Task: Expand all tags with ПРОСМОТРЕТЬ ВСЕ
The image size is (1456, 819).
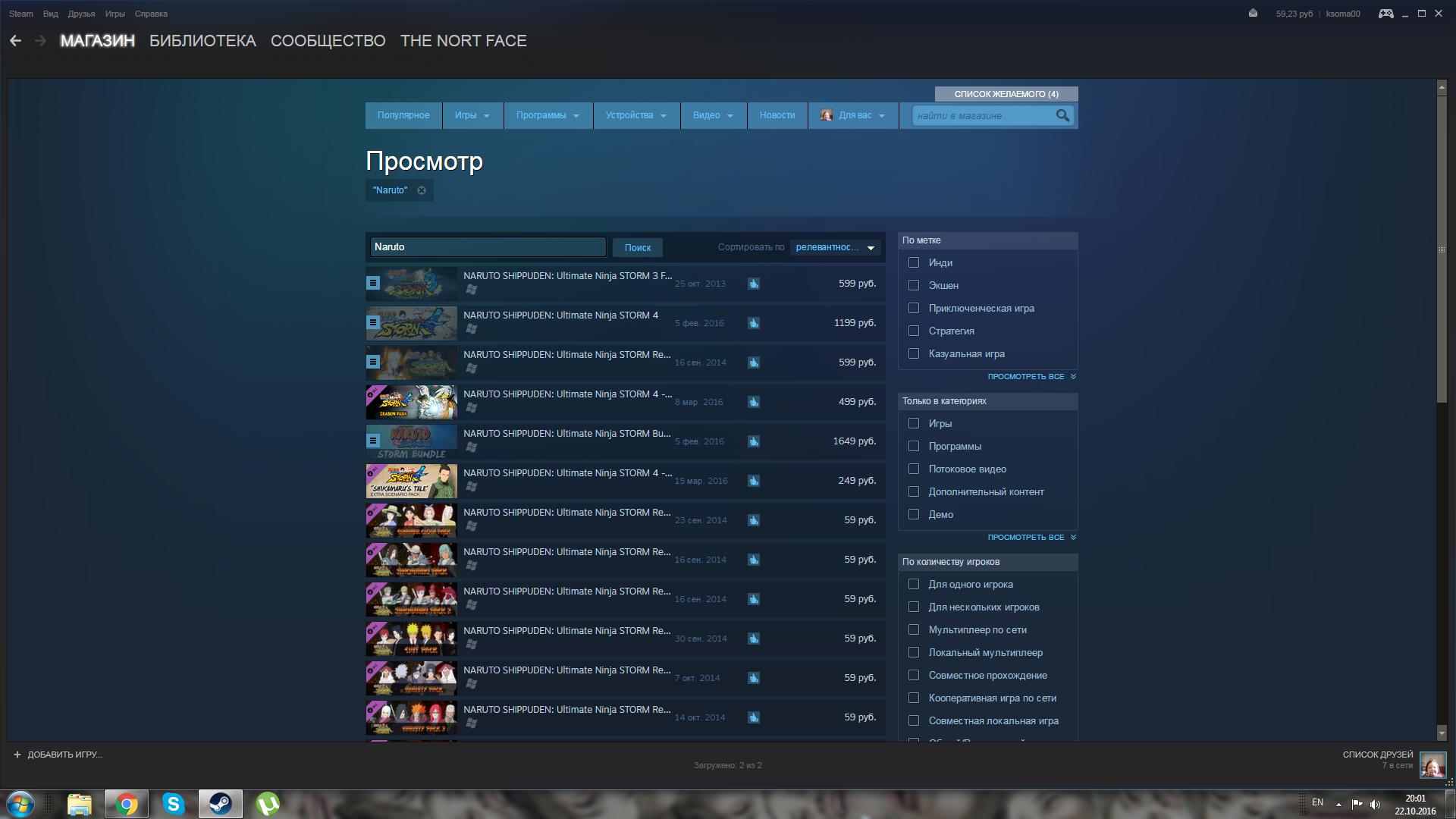Action: (x=1031, y=377)
